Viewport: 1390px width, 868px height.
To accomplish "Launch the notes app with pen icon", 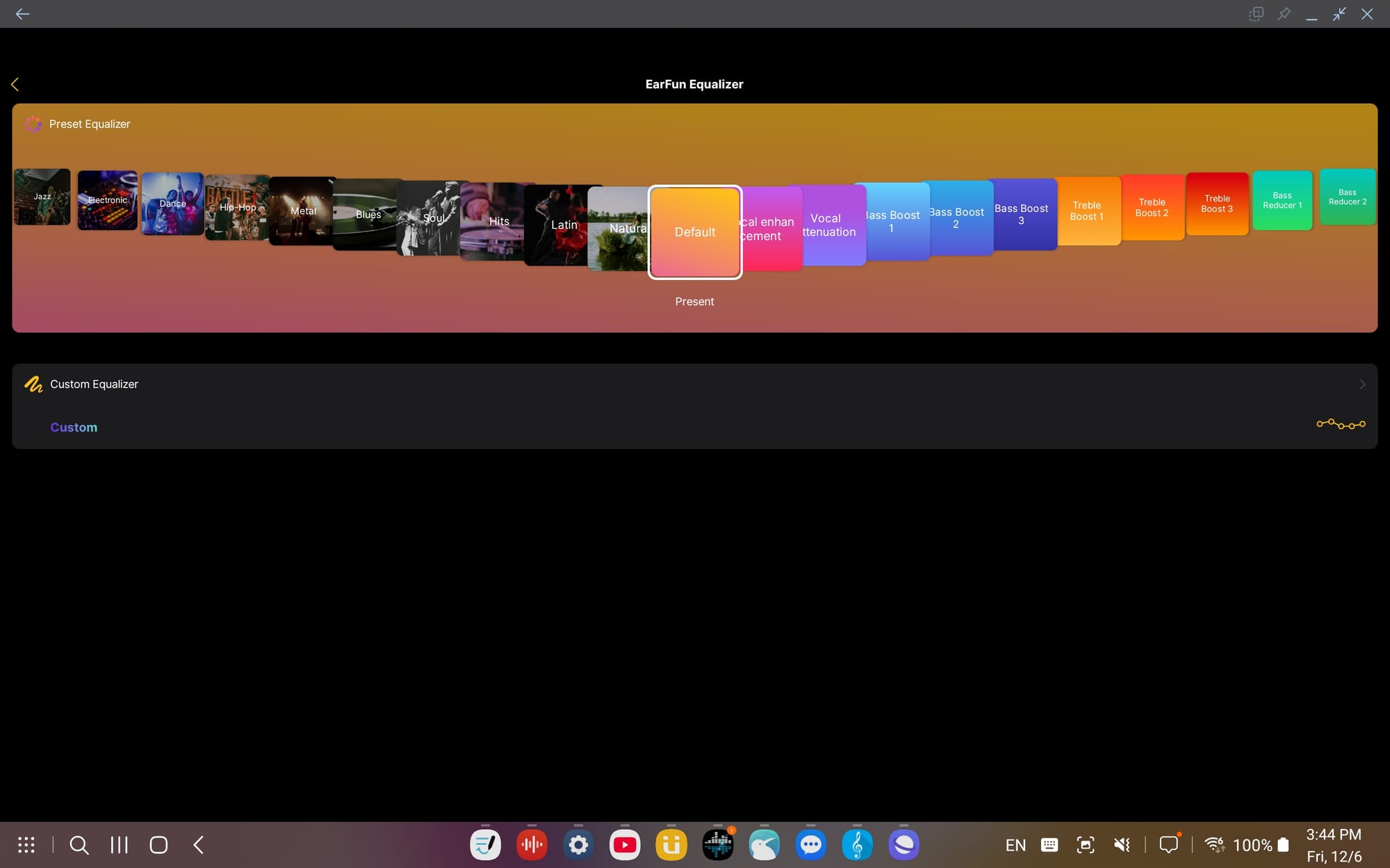I will click(x=485, y=845).
